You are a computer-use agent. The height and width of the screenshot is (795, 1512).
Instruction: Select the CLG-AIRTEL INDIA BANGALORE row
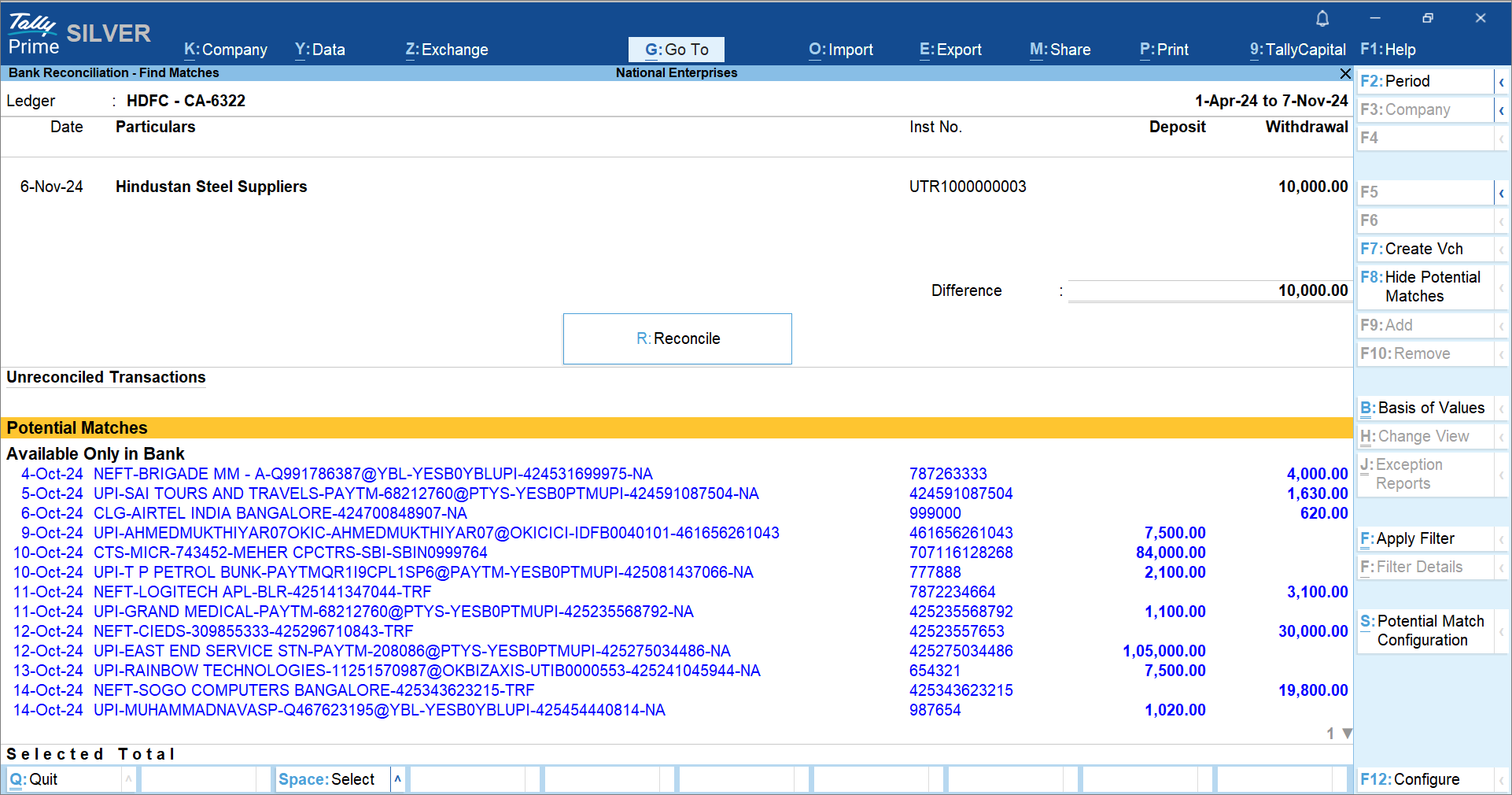[x=677, y=513]
